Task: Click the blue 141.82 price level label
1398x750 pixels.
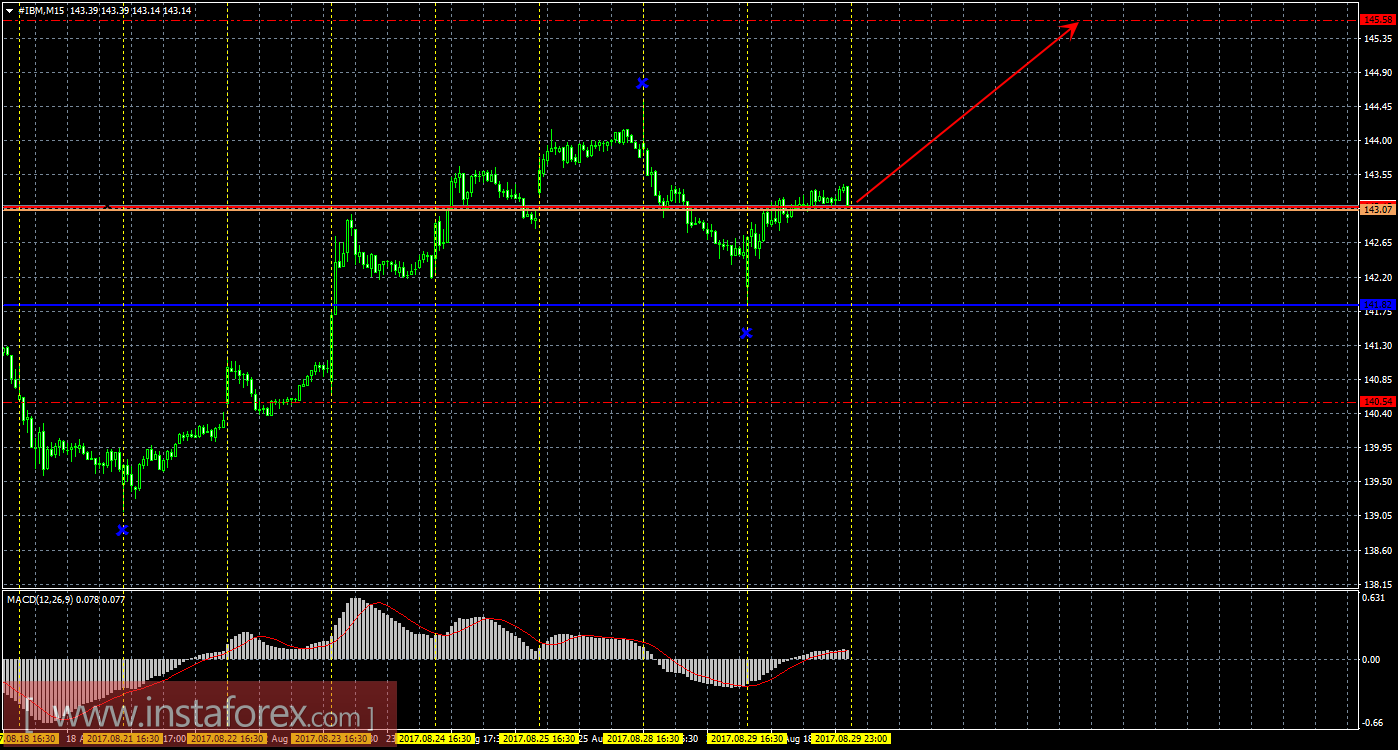Action: (1378, 304)
